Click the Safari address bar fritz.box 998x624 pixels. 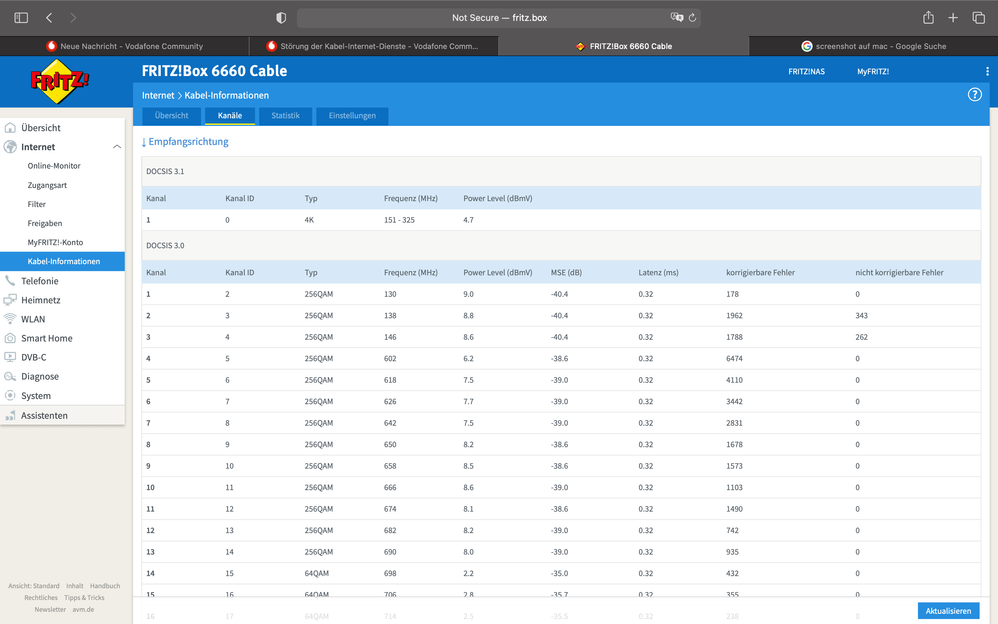499,18
